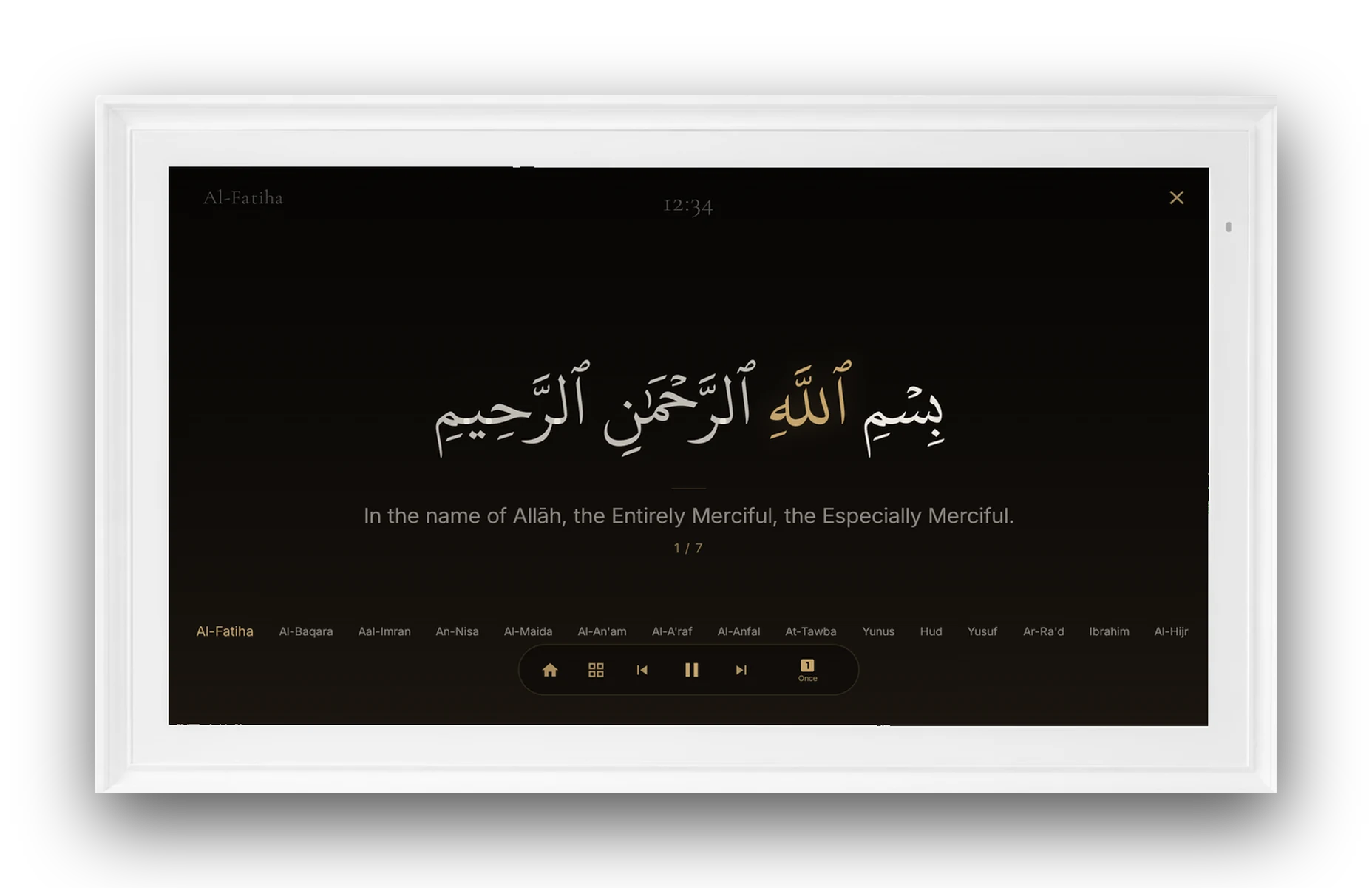
Task: Skip to the previous verse
Action: coord(642,670)
